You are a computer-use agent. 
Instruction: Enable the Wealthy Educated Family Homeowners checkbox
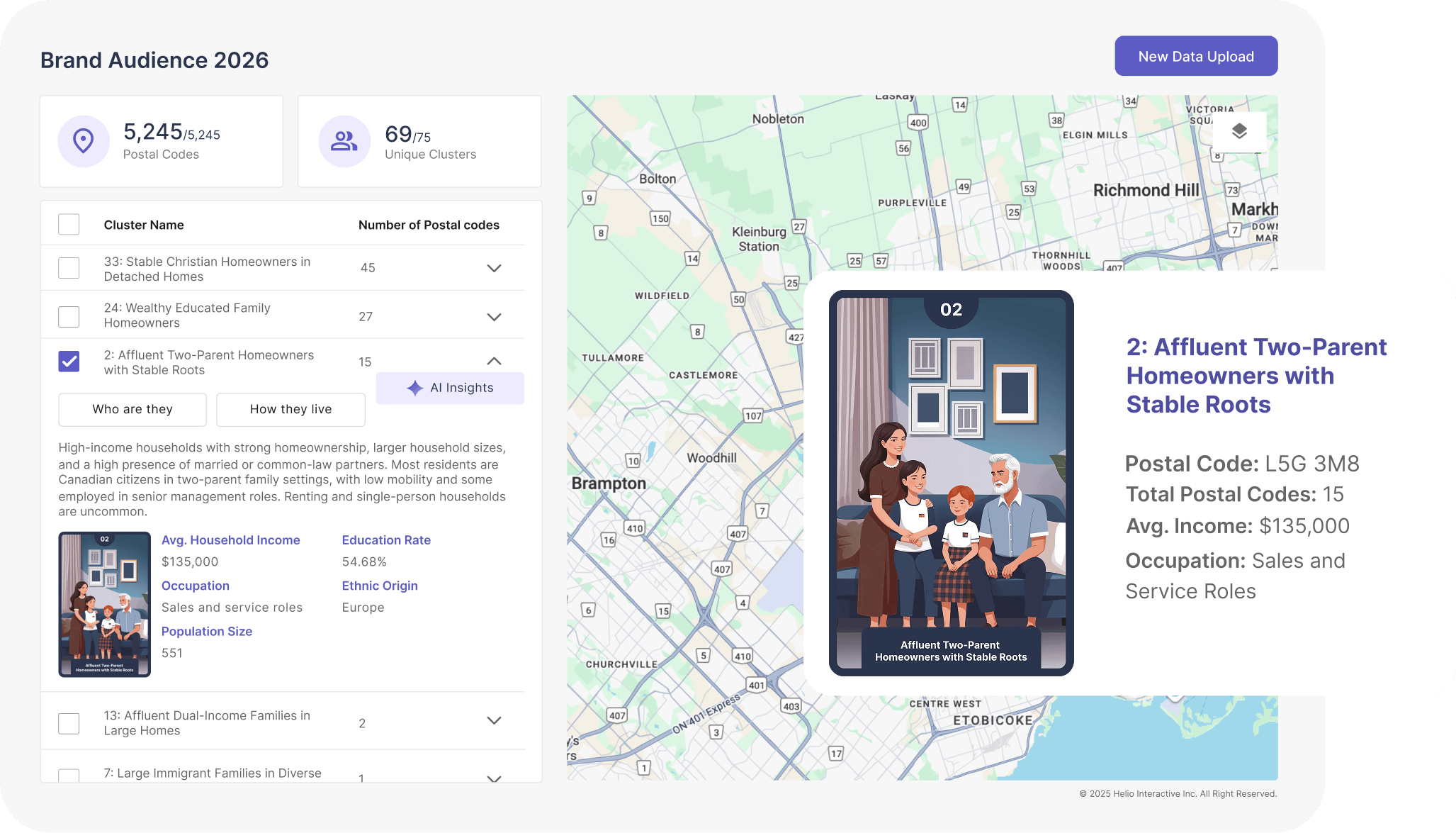69,316
